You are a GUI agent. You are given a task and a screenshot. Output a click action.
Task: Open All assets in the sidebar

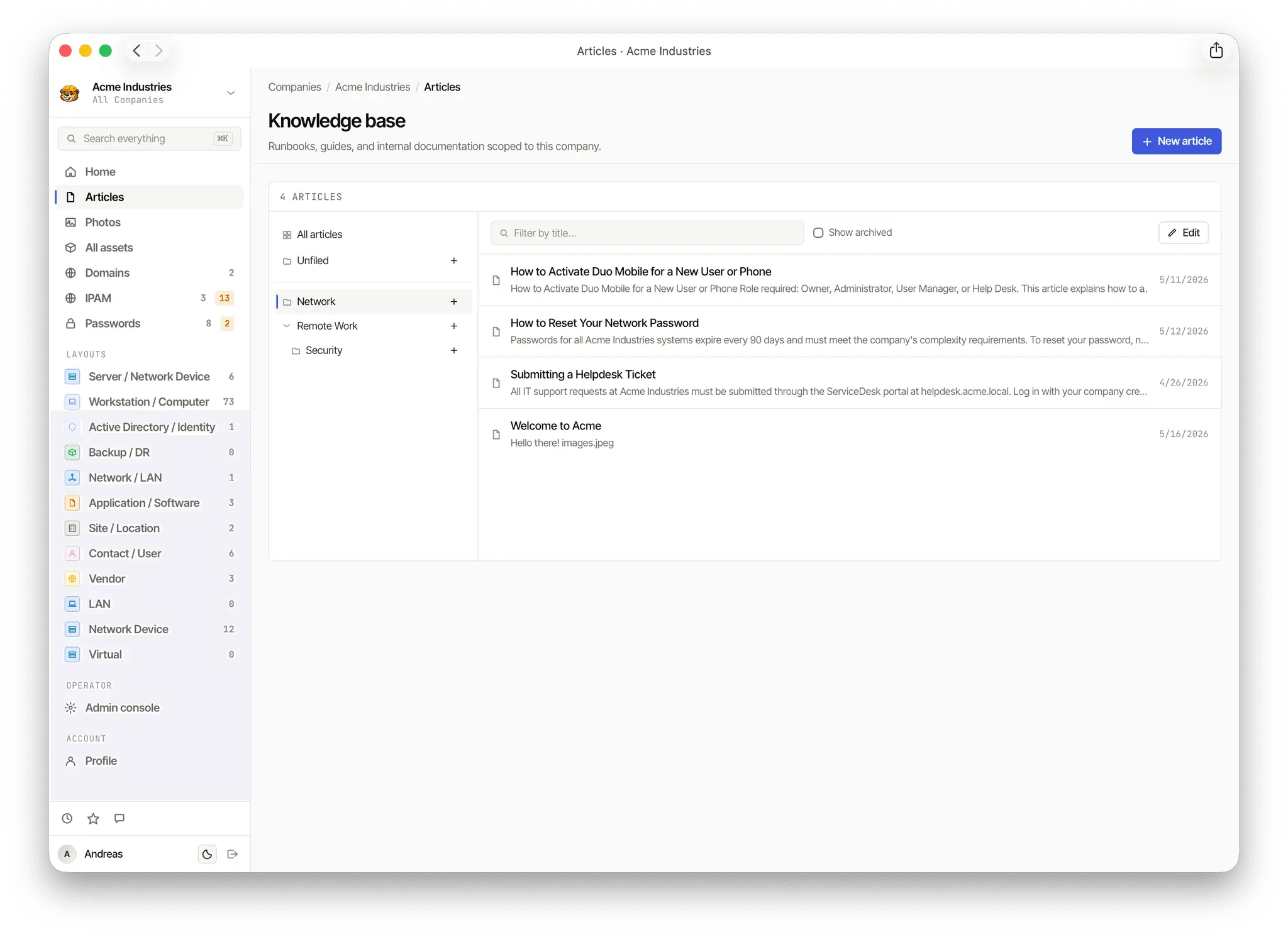click(150, 247)
